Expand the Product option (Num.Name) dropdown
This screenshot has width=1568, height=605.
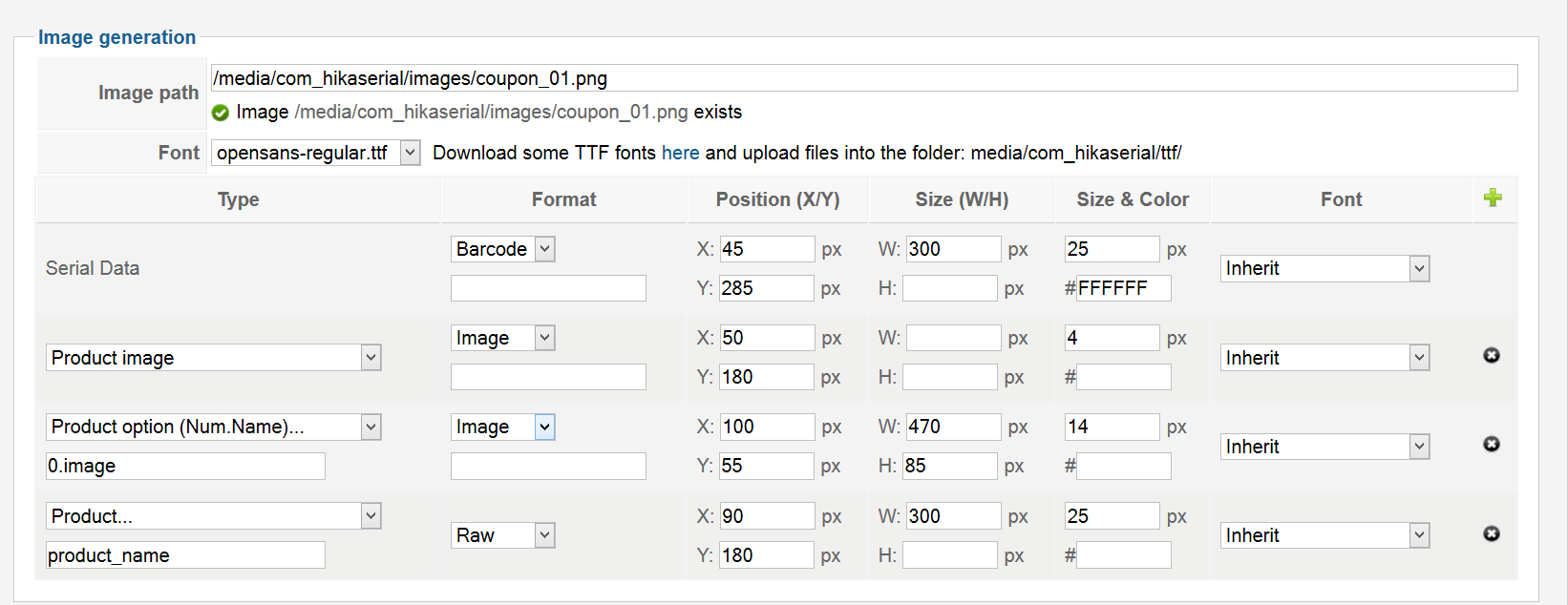coord(214,427)
